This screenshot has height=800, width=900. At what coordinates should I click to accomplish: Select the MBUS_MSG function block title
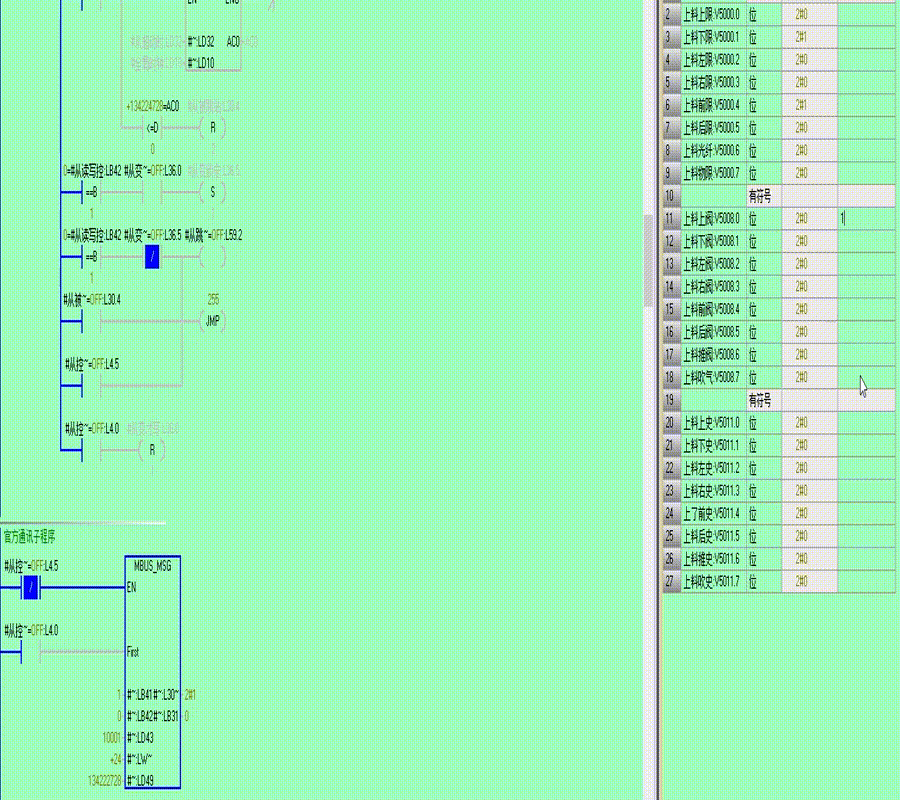[x=153, y=566]
